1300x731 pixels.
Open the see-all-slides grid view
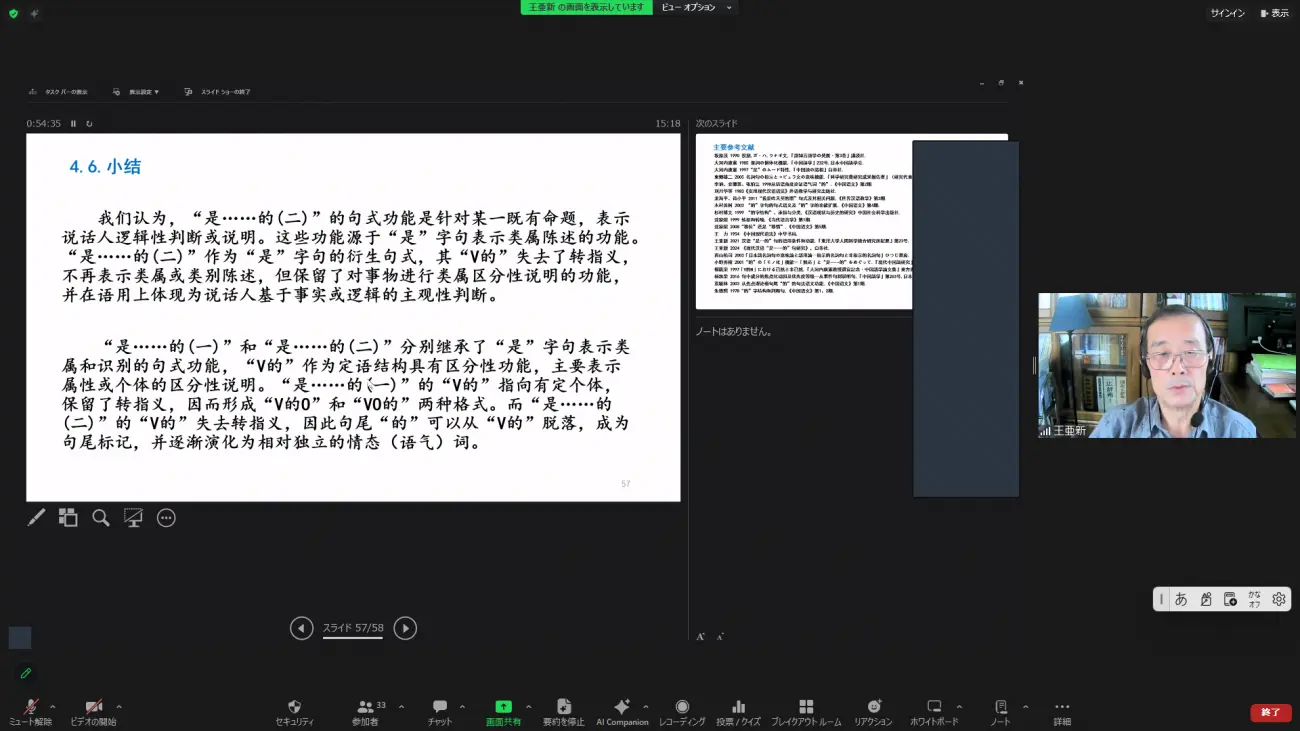pos(68,517)
